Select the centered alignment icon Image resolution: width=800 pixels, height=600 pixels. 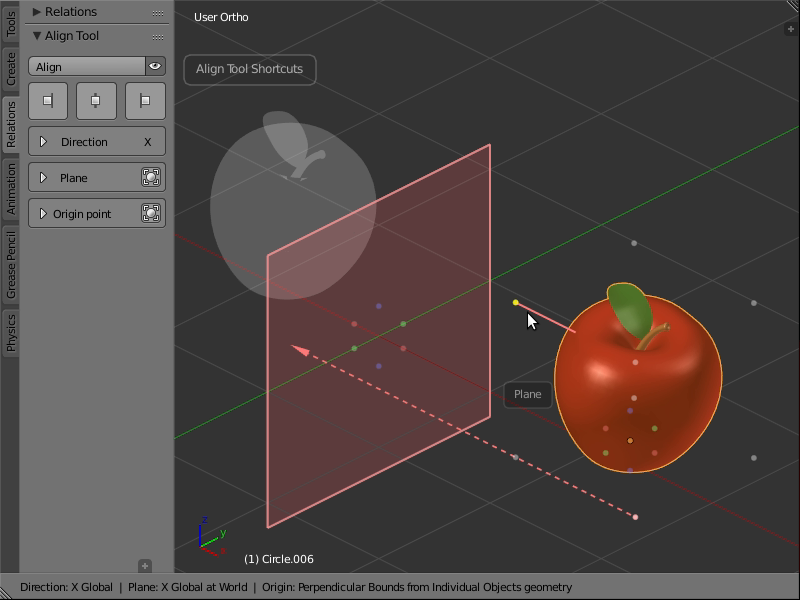tap(96, 100)
